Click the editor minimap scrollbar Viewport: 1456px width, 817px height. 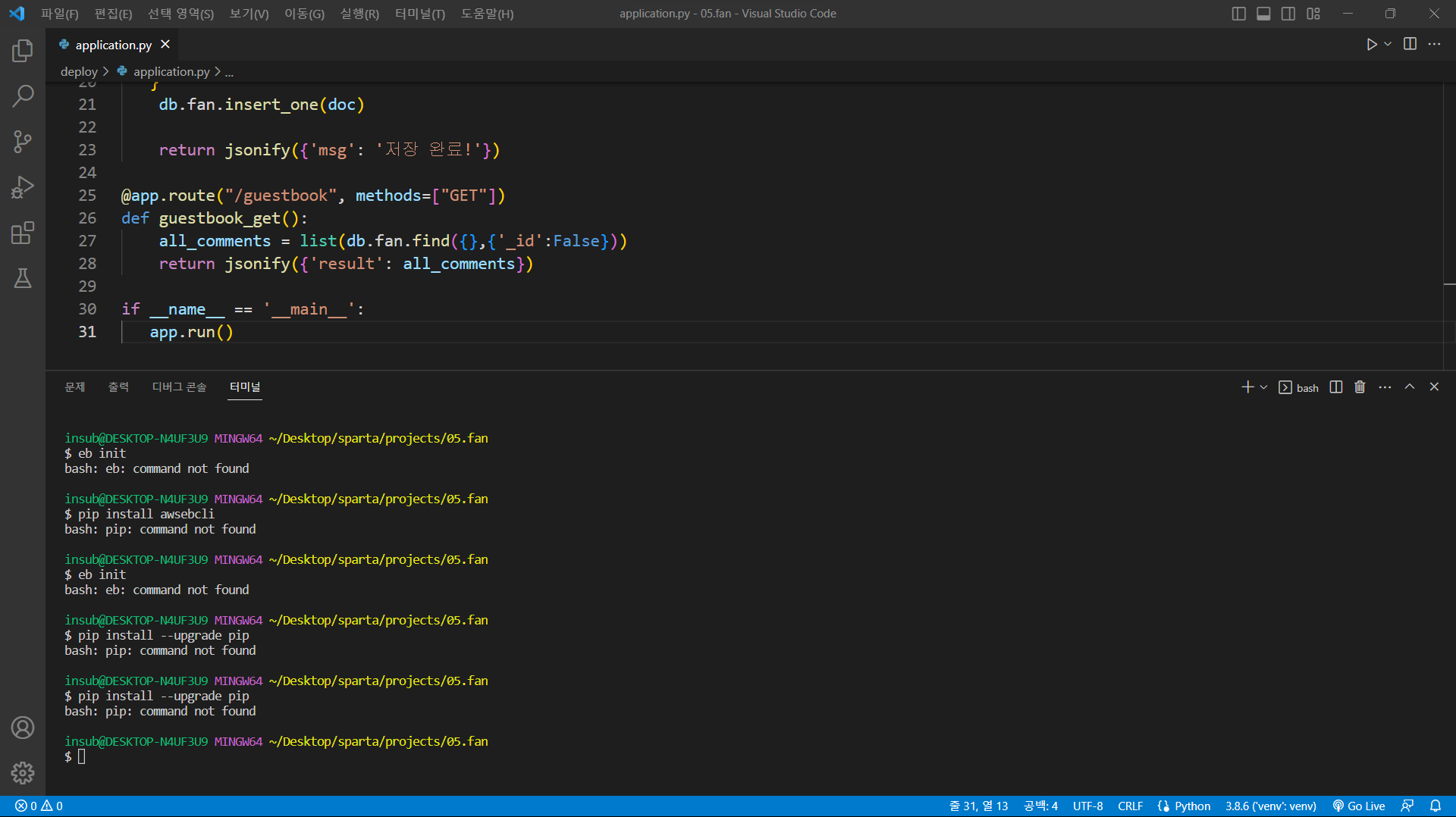1449,226
